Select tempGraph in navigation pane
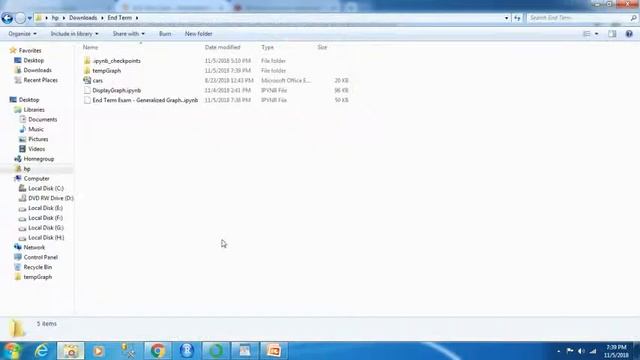 click(x=38, y=277)
